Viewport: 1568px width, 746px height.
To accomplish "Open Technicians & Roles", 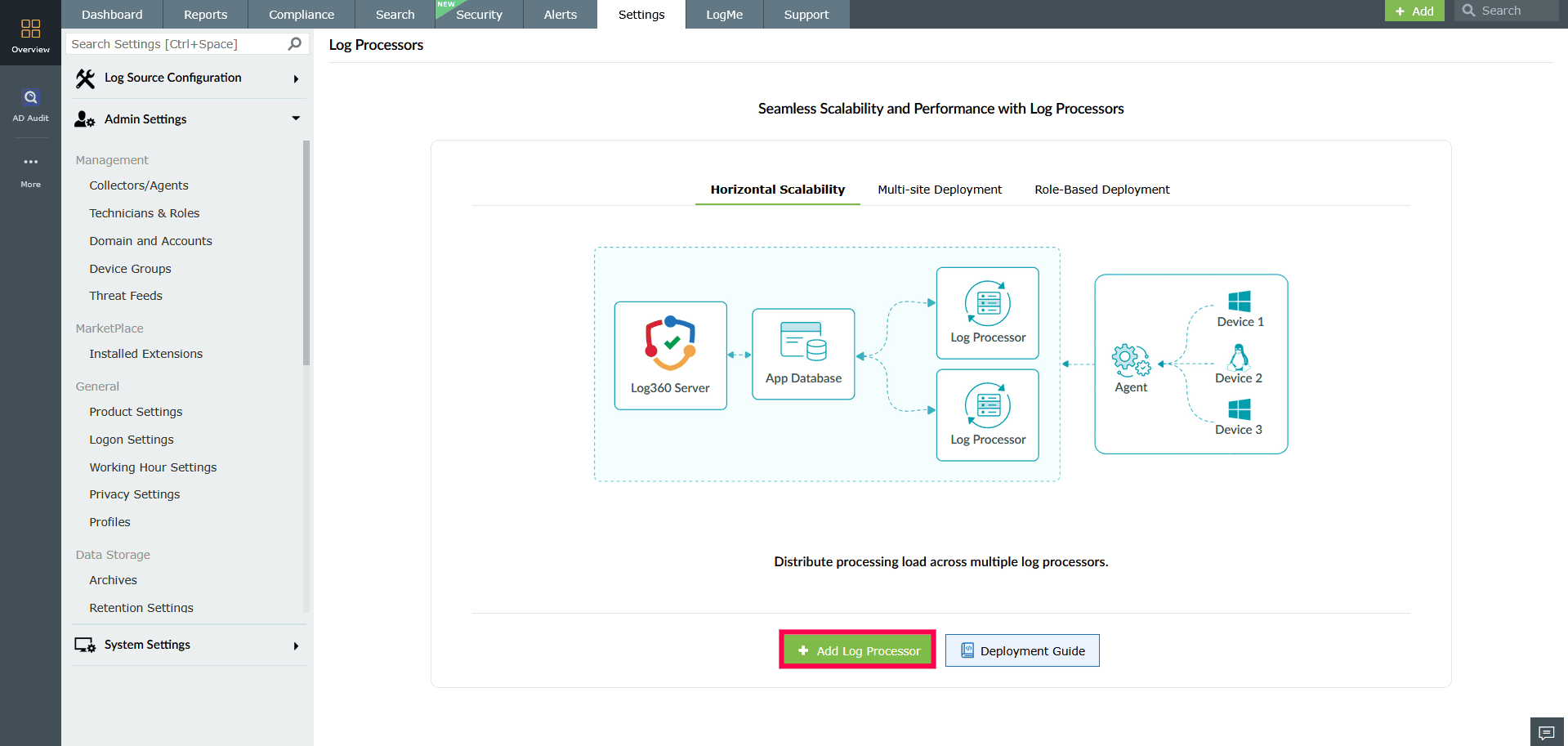I will (x=145, y=213).
